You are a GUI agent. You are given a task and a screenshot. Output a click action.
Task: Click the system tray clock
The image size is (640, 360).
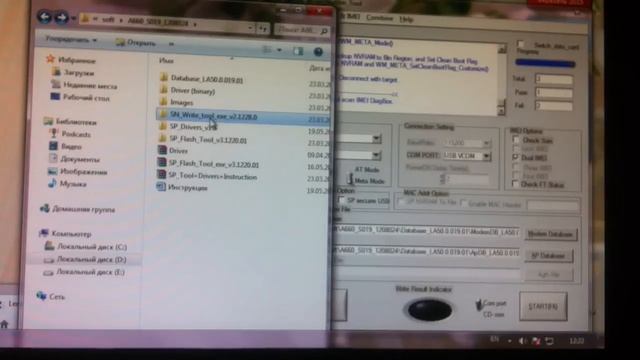pos(576,341)
